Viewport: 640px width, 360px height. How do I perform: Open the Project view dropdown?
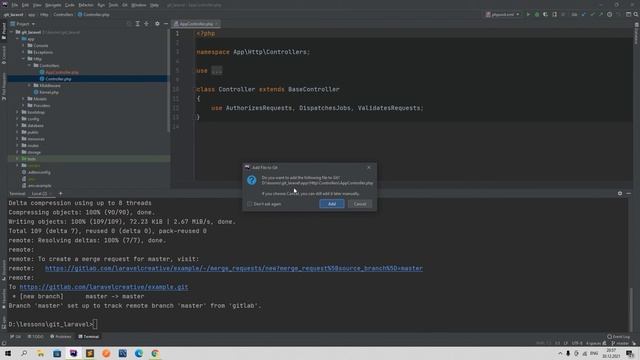click(x=23, y=24)
